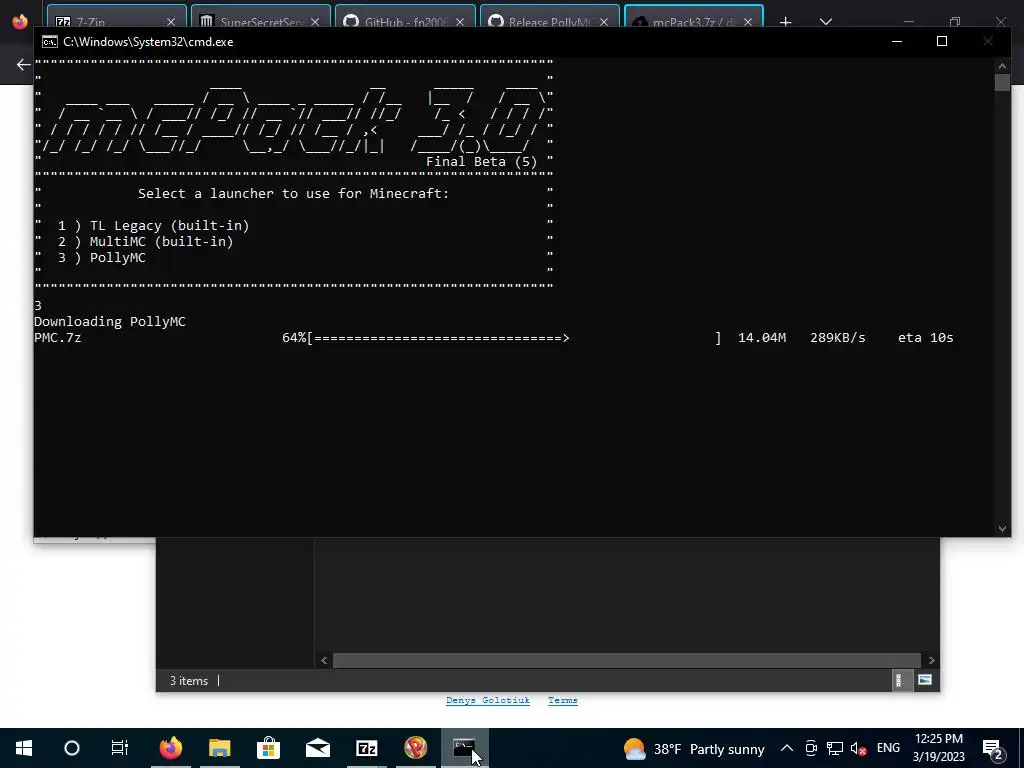Go back in the Firefox browser
Screen dimensions: 1024x768
tap(24, 65)
